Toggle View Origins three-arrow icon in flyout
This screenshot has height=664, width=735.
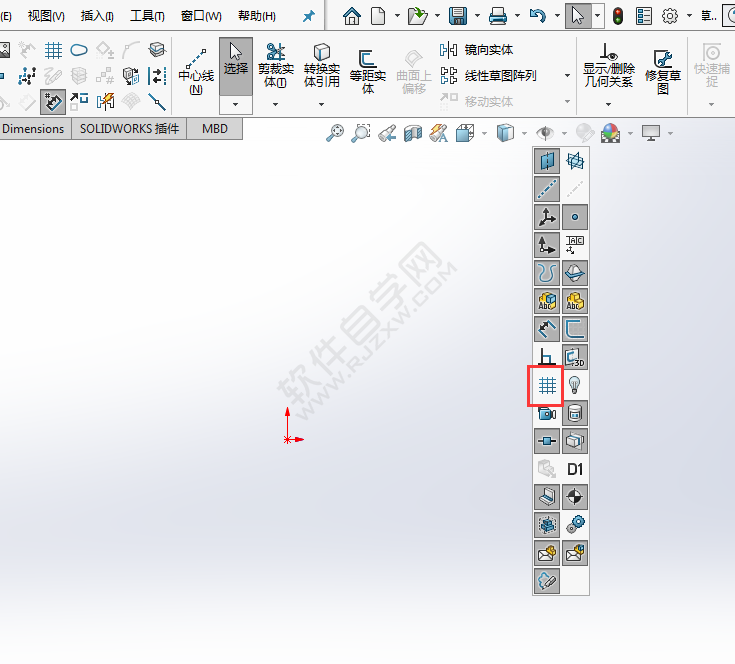547,217
